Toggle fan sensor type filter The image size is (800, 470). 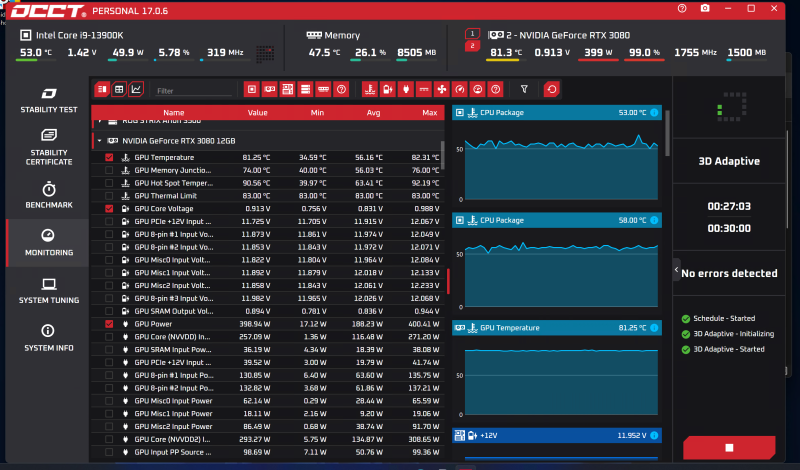pyautogui.click(x=442, y=90)
